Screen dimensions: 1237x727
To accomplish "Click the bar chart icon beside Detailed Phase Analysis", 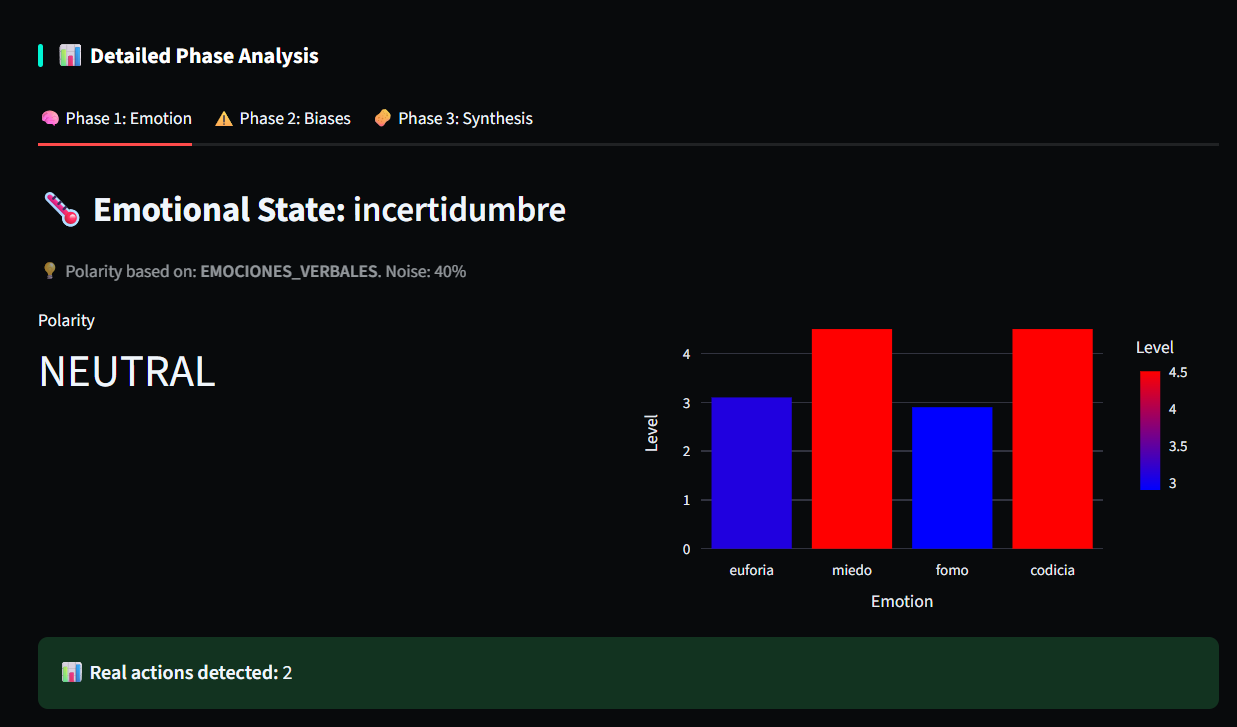I will coord(70,56).
